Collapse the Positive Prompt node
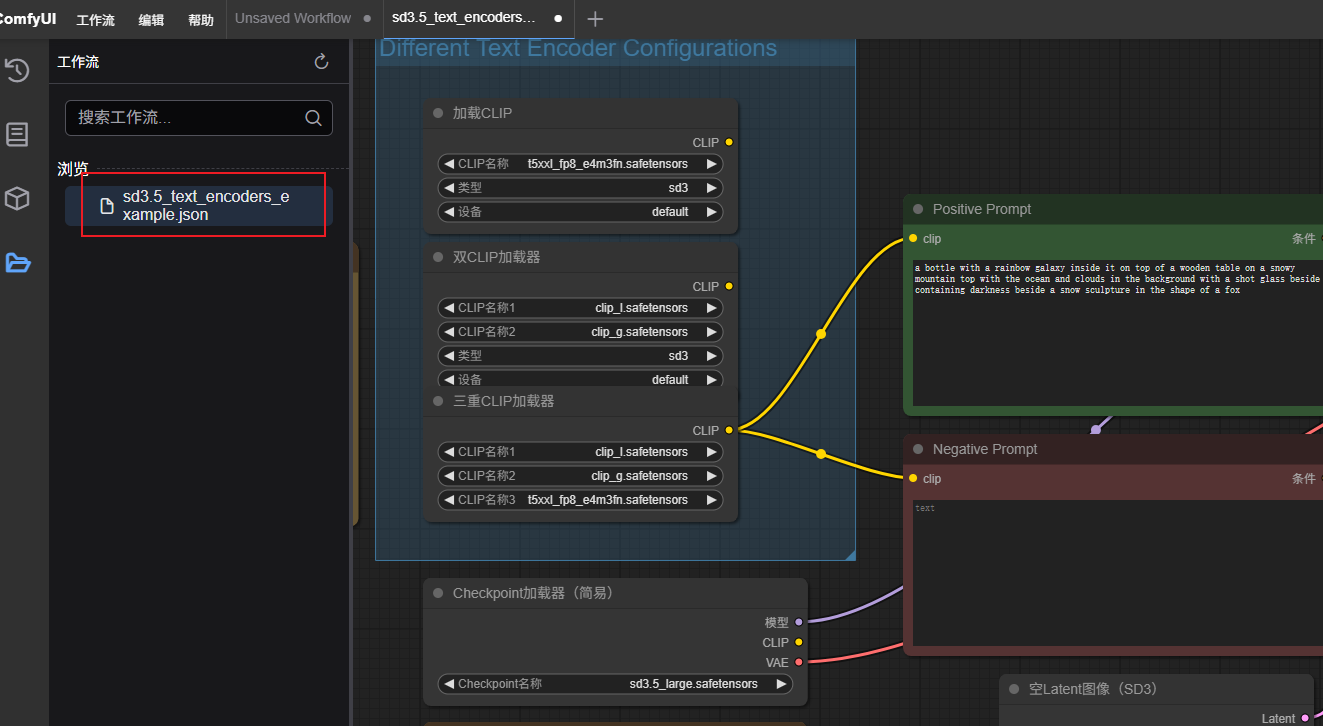1323x726 pixels. click(918, 210)
